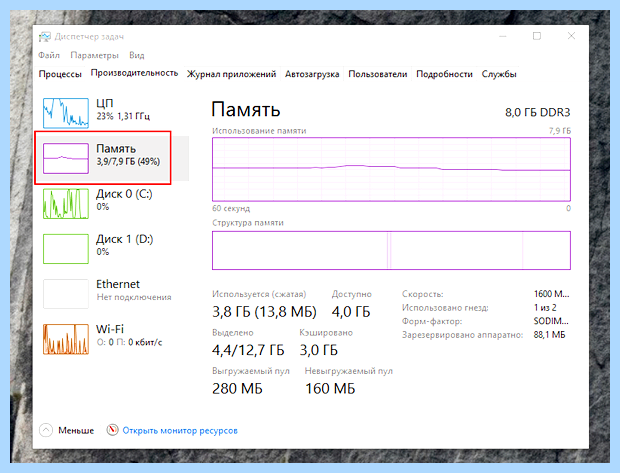
Task: Go to the Пользователи tab
Action: 378,74
